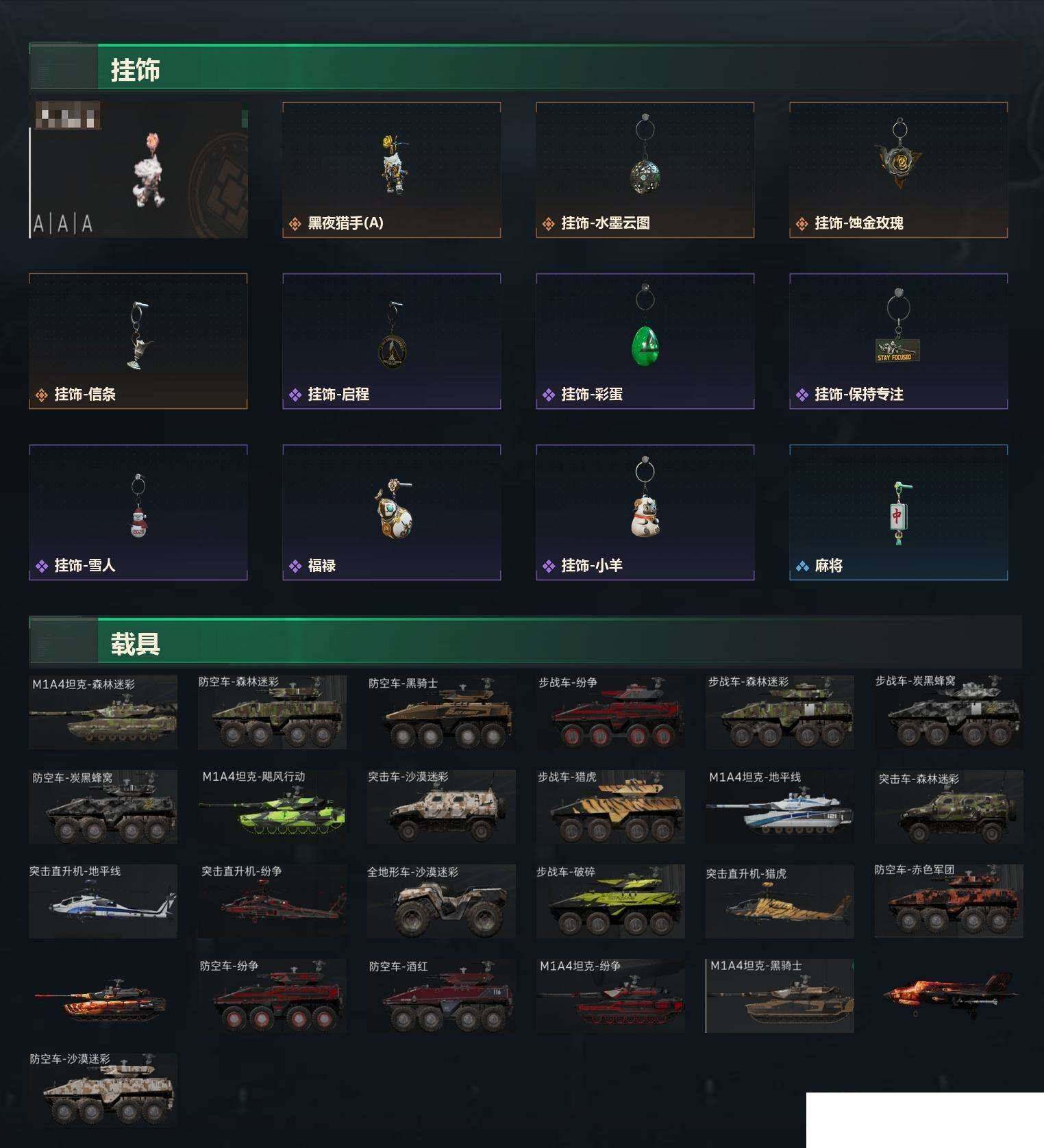
Task: Click the 挂饰-启程 medallion charm
Action: pyautogui.click(x=391, y=341)
